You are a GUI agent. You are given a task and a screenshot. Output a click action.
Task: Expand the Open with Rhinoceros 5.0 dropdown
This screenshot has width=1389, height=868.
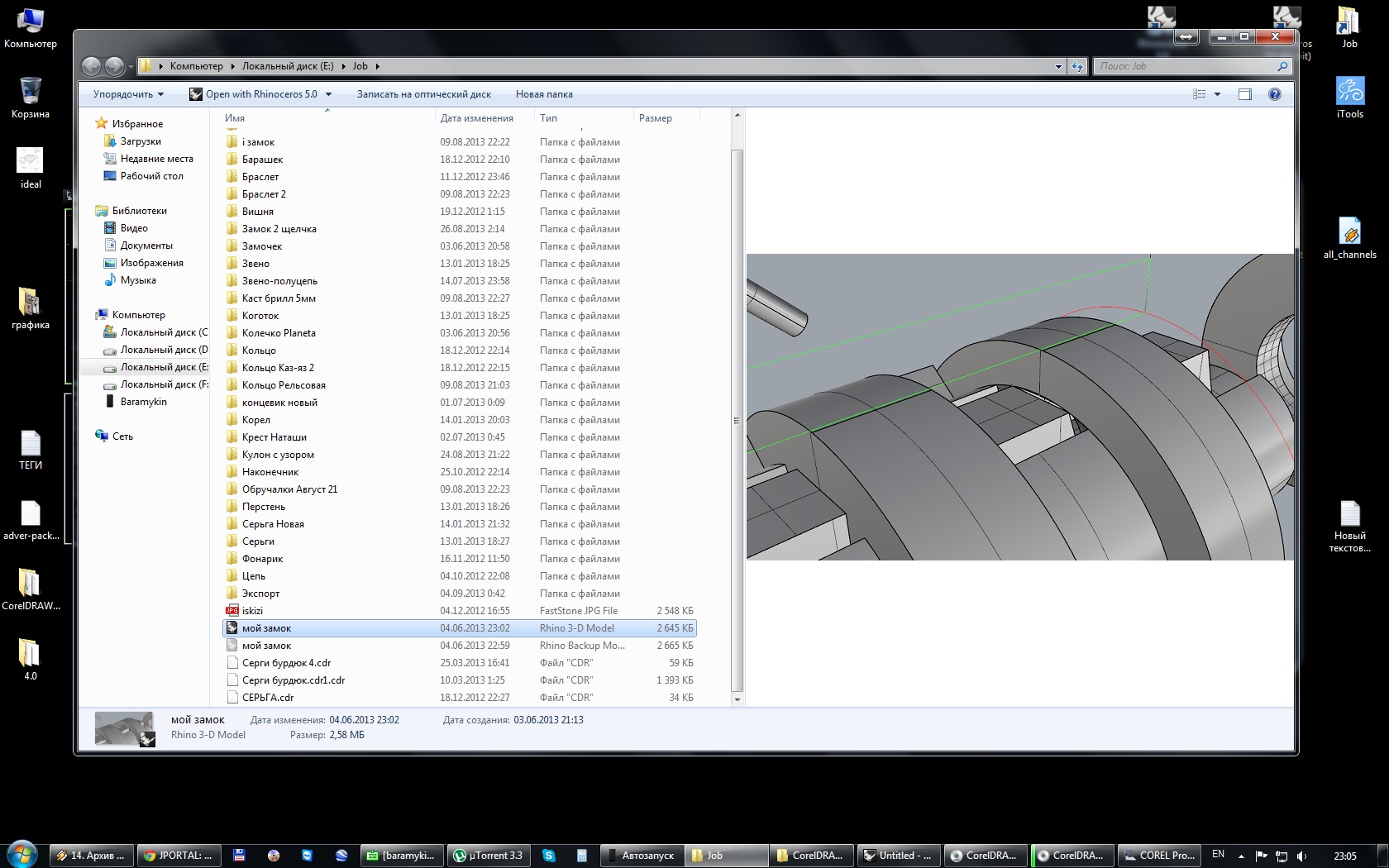(328, 94)
